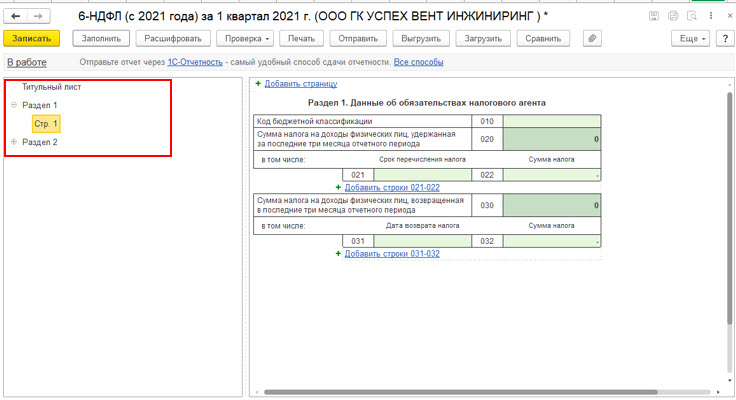
Task: Go forward with the right arrow button
Action: point(38,16)
